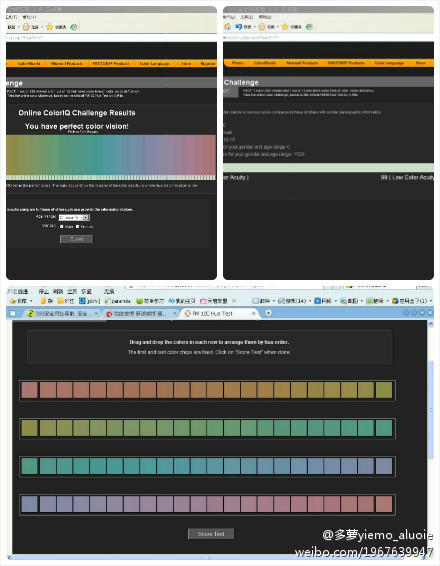Click the blue back arrow in right browser
Viewport: 440px width, 566px height.
coord(239,26)
